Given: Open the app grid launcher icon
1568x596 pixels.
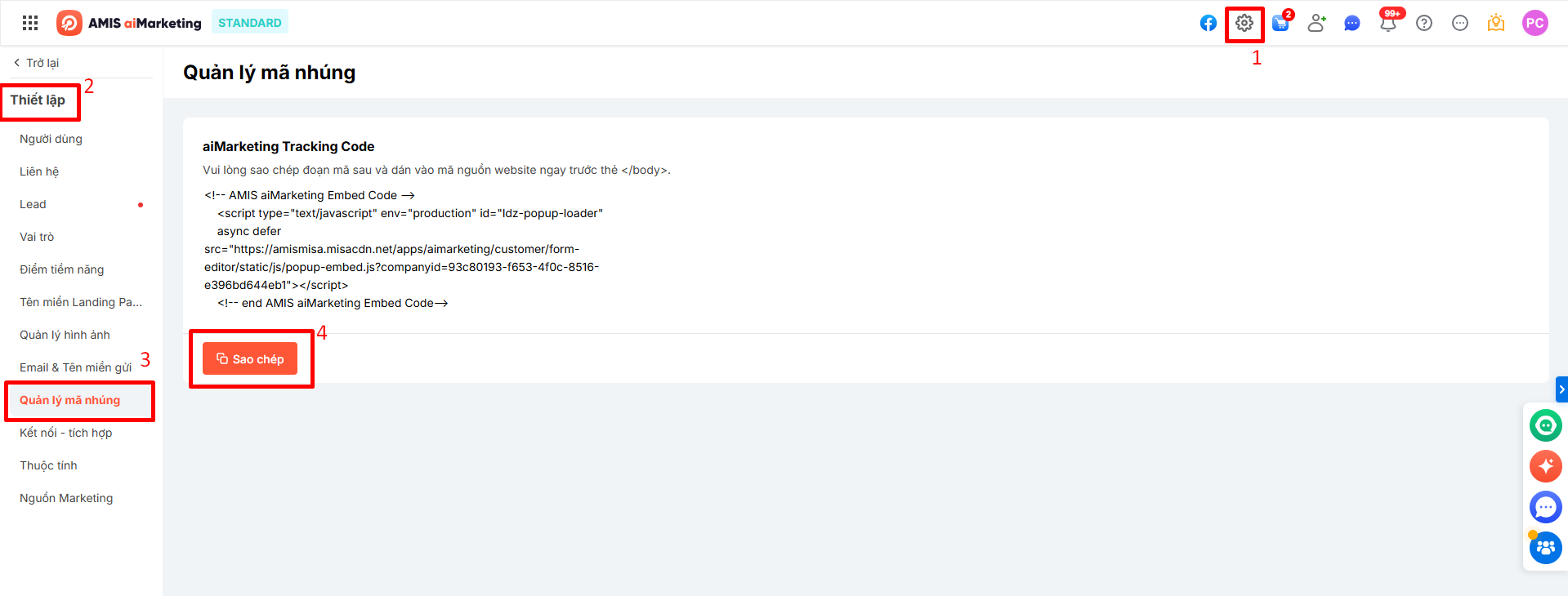Looking at the screenshot, I should click(30, 23).
